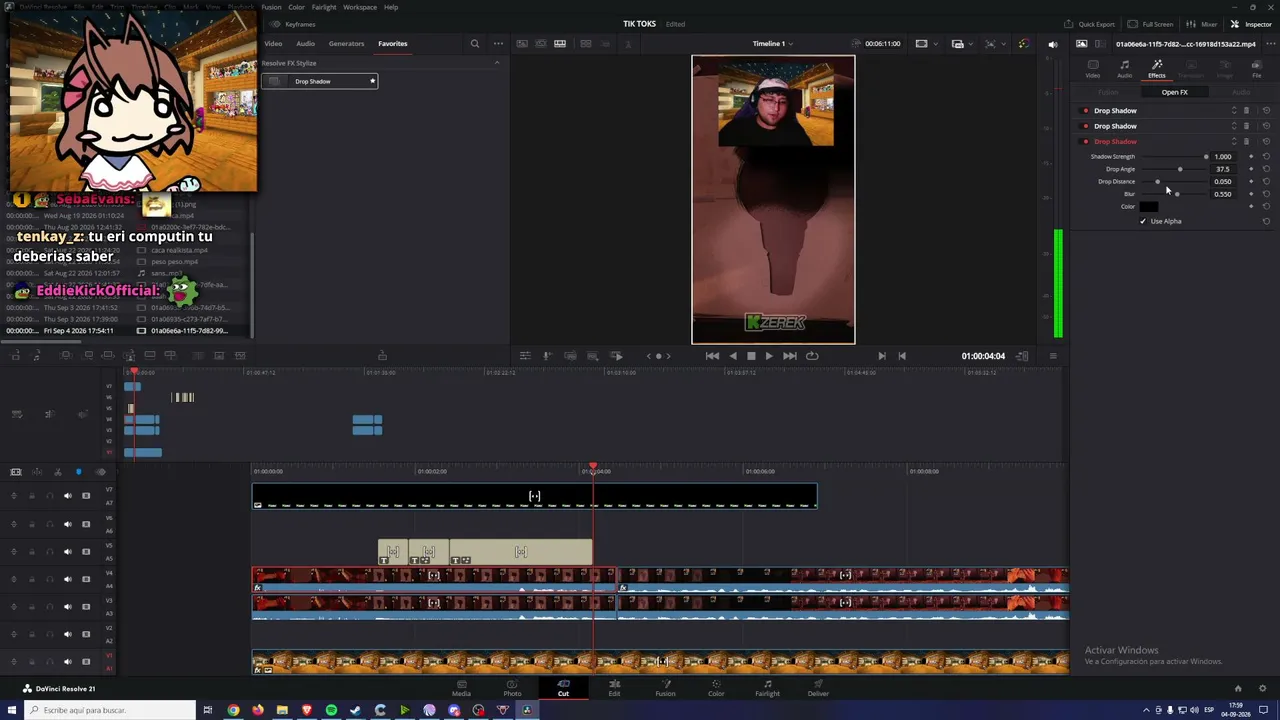Click the Quick Export button
This screenshot has height=720, width=1280.
point(1089,24)
